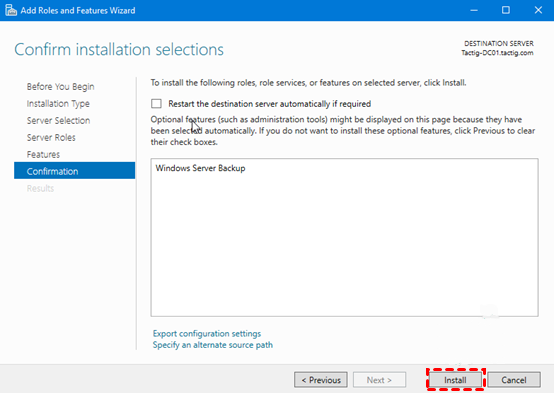
Task: Select Windows Server Backup list entry
Action: click(x=200, y=168)
